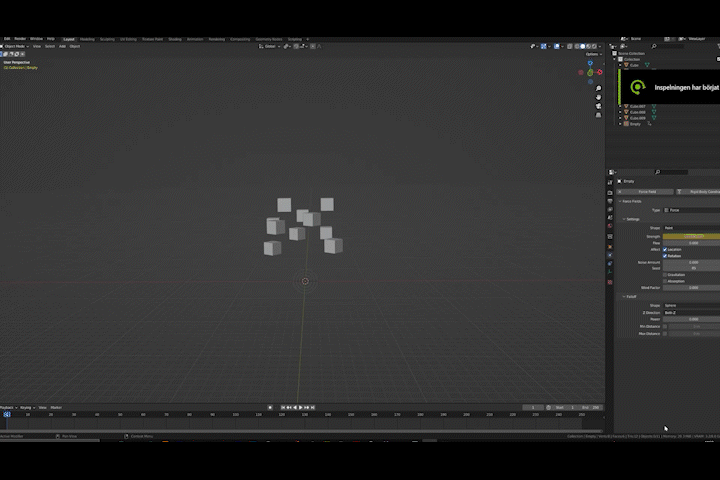720x480 pixels.
Task: Switch to the Modeling workspace tab
Action: 87,40
